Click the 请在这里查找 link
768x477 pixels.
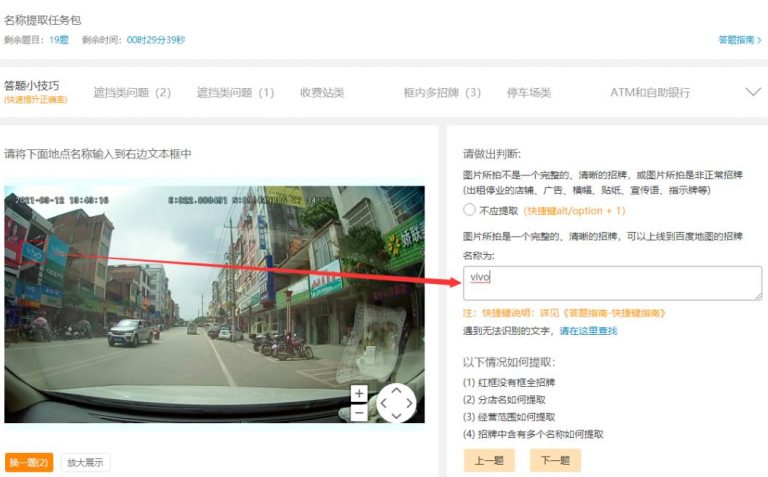(x=588, y=331)
